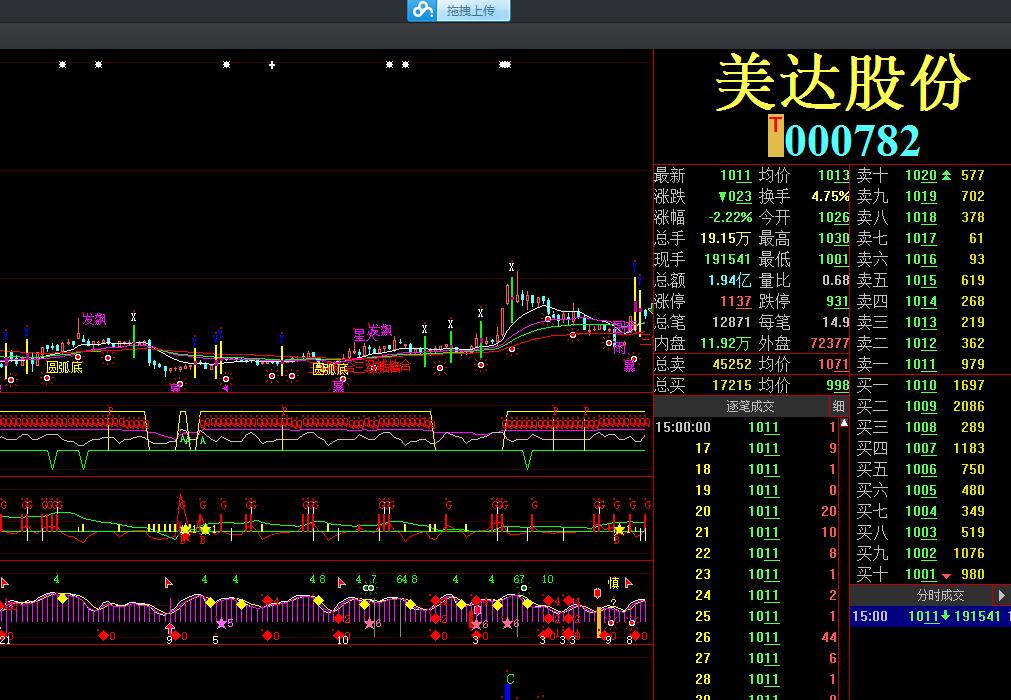The image size is (1011, 700).
Task: Click the 总买 value 17215
Action: coord(732,385)
